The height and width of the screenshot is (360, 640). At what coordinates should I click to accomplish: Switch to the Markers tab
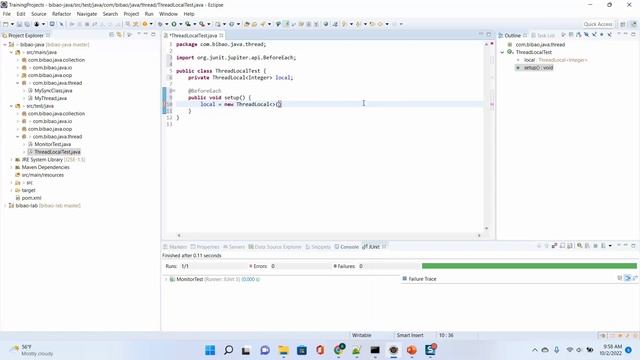tap(175, 247)
